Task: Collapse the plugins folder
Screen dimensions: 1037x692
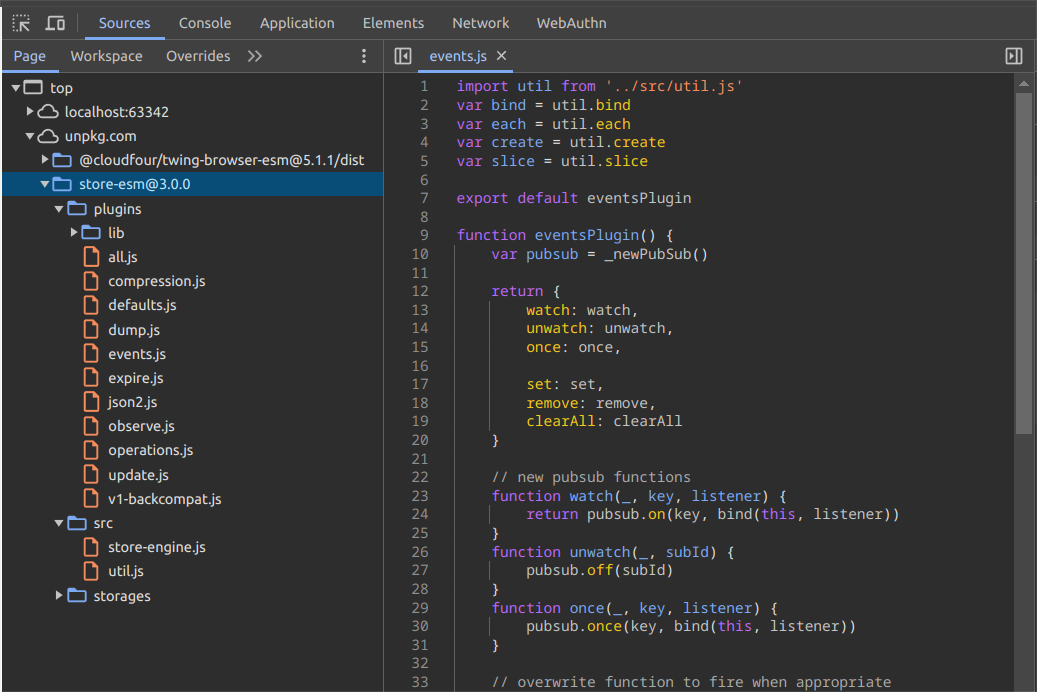Action: point(60,209)
